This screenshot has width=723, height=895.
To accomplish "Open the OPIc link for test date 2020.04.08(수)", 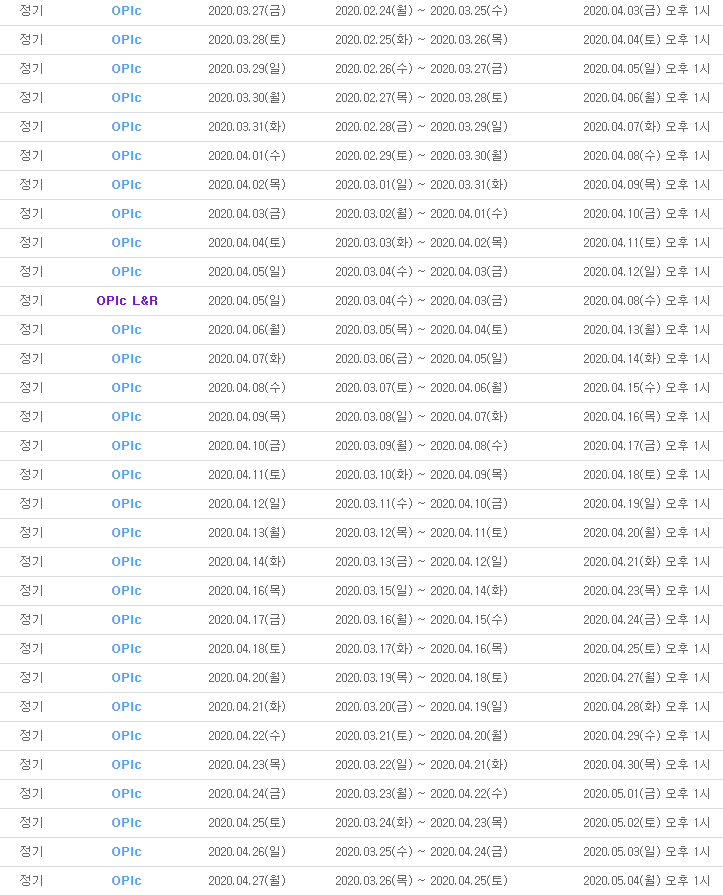I will [126, 388].
